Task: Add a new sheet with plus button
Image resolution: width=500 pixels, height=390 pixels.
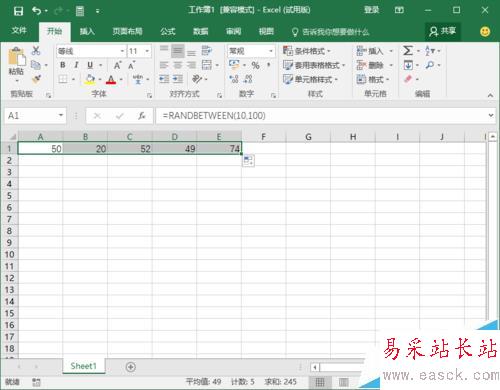Action: pyautogui.click(x=131, y=367)
